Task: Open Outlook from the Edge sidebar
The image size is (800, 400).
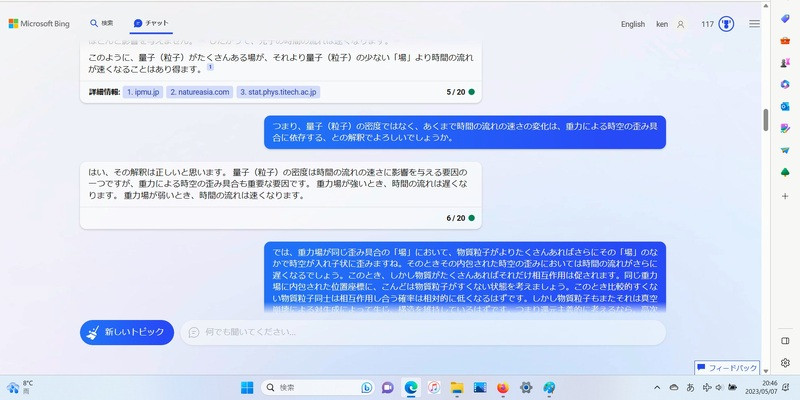Action: [785, 106]
